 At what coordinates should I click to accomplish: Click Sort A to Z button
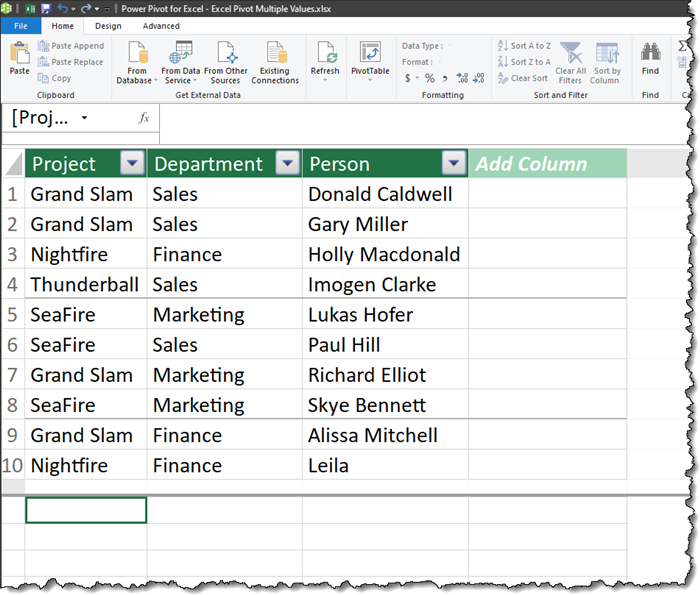[523, 46]
